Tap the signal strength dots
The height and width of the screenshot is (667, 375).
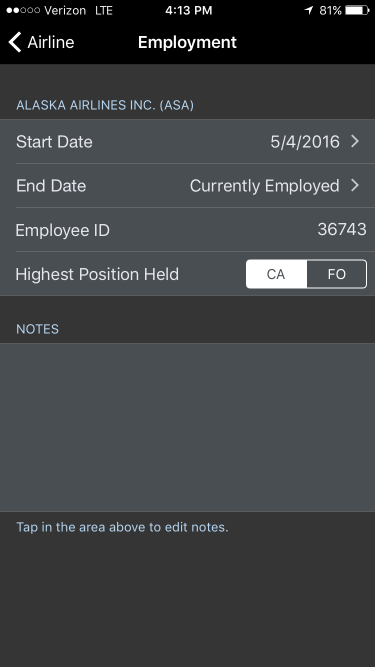23,11
